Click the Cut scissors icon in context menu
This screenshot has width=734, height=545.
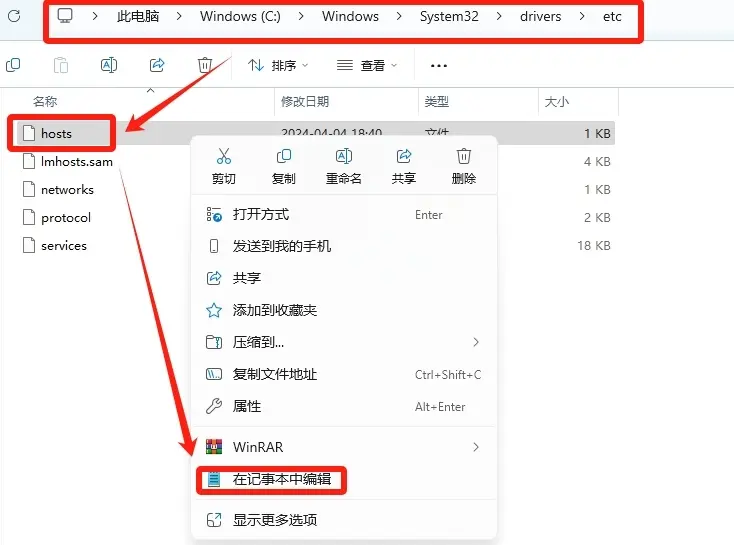(224, 156)
